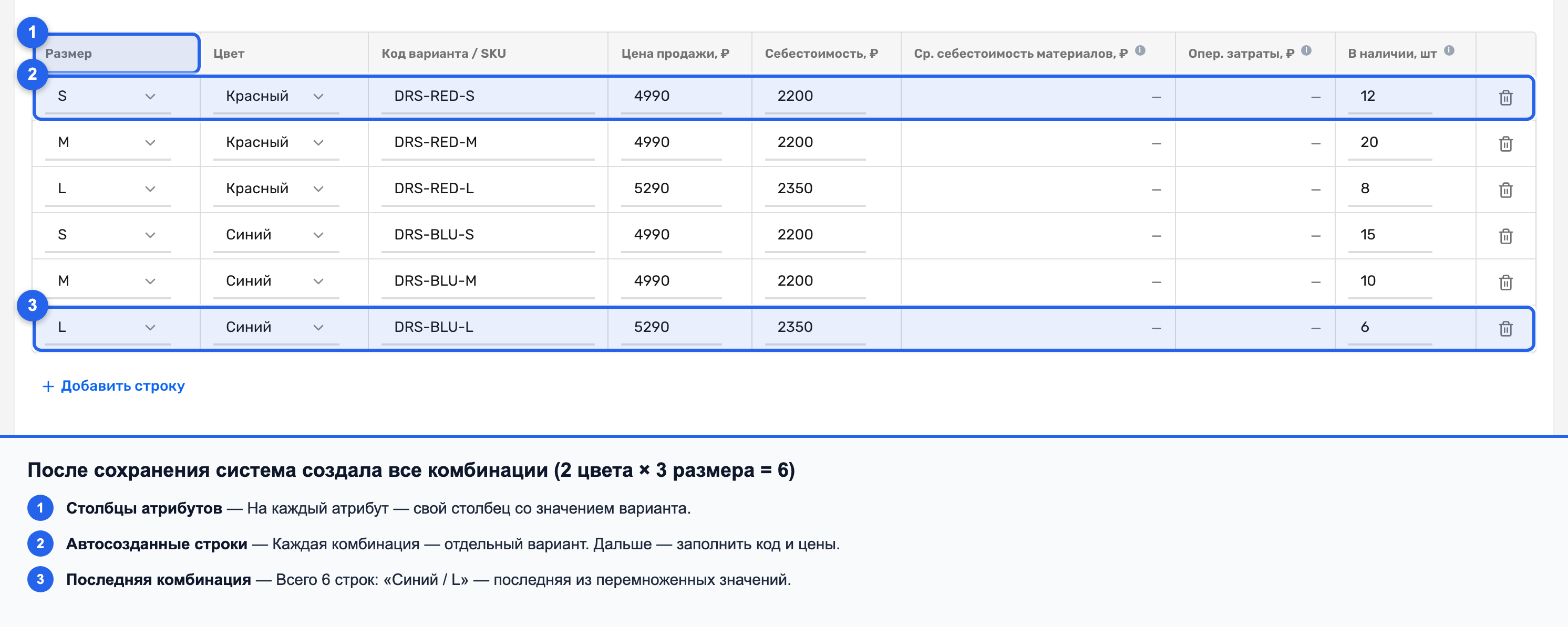Viewport: 1568px width, 627px height.
Task: Click the Добавить строку link
Action: (114, 386)
